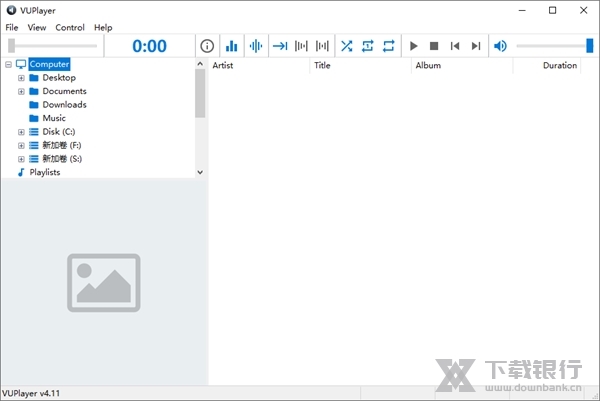Toggle repeat track mode

[x=367, y=46]
